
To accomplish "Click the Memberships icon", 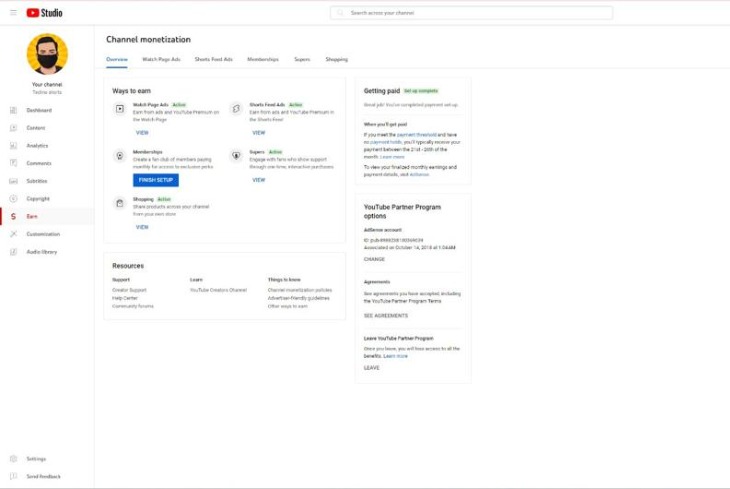I will click(x=120, y=156).
